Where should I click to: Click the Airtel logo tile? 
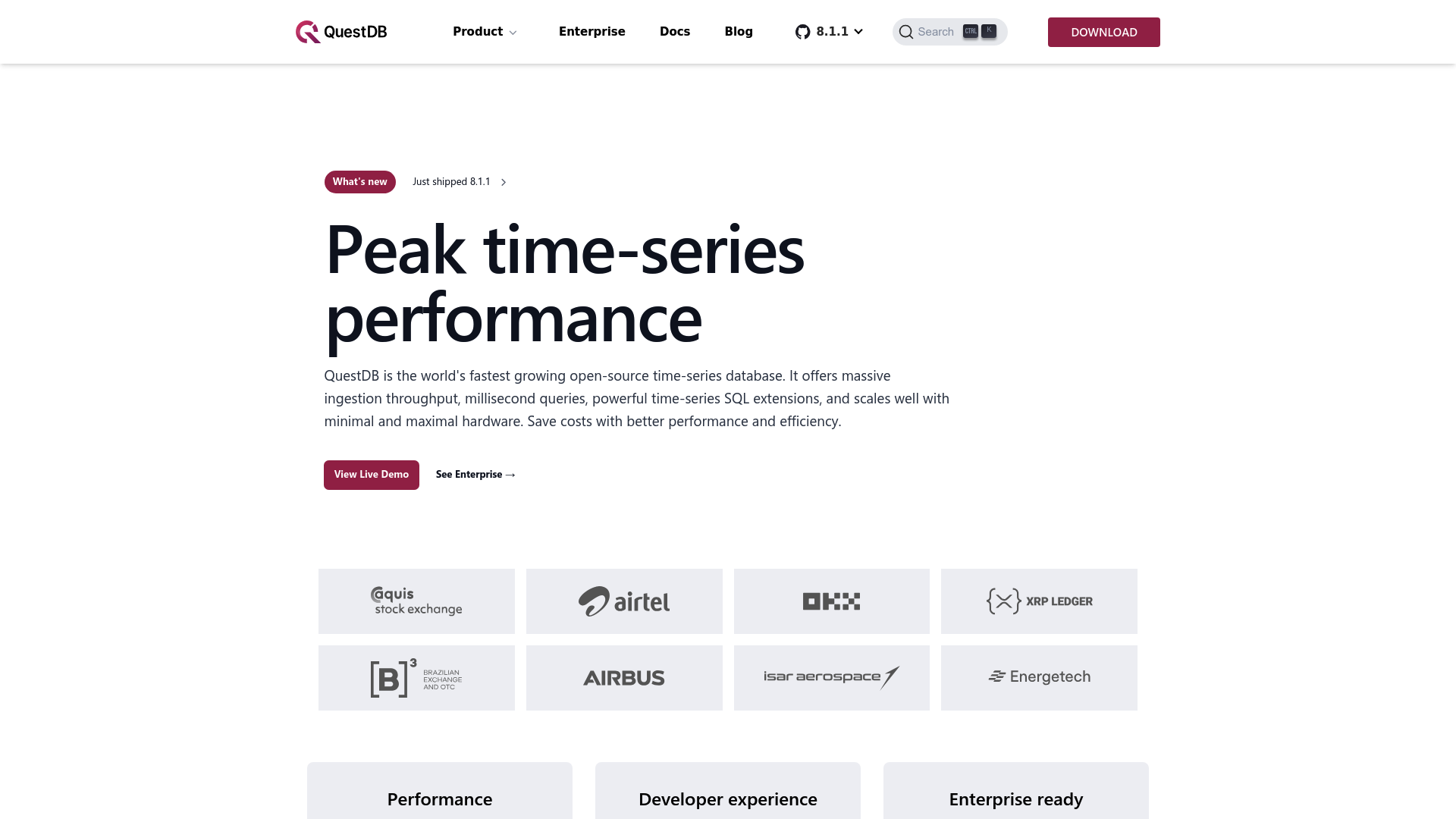pos(624,601)
